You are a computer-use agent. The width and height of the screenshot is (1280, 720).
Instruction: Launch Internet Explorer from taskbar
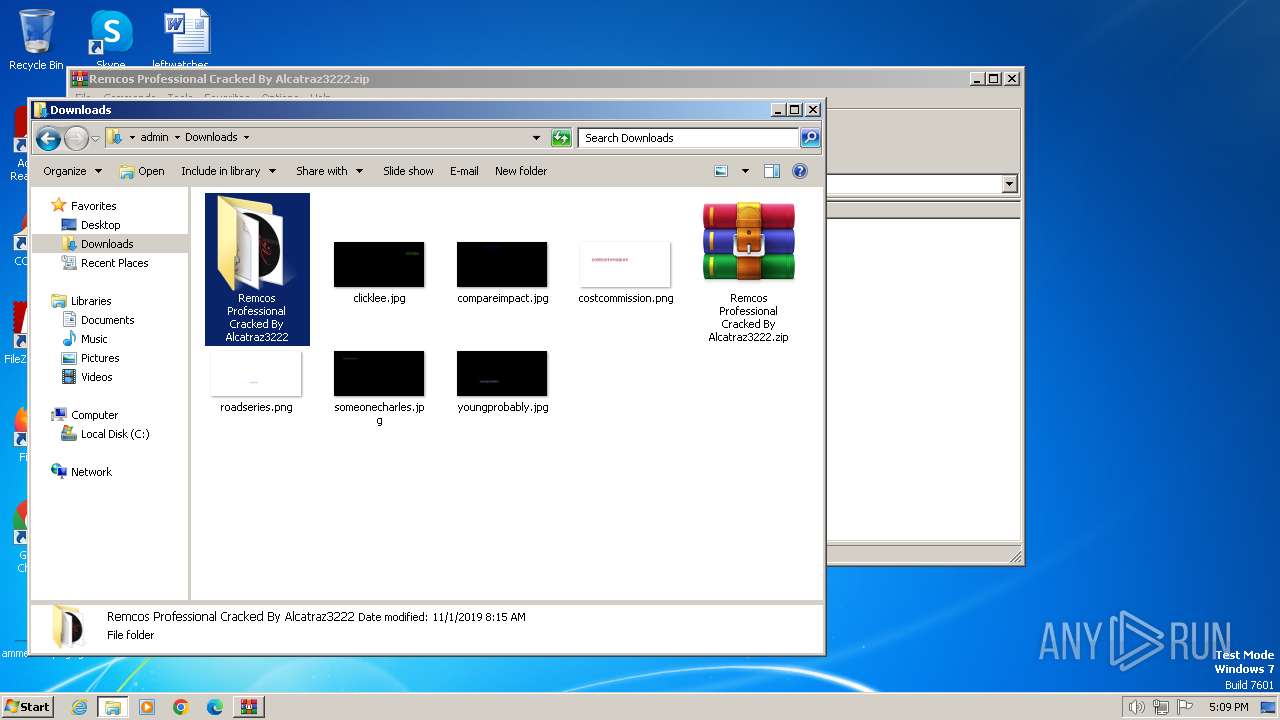pos(80,707)
